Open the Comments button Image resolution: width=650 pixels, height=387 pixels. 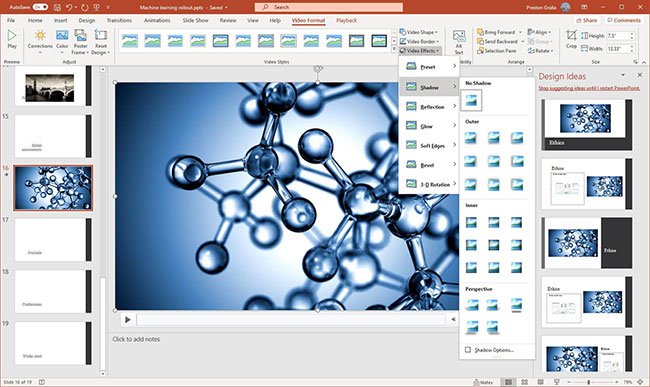tap(624, 20)
